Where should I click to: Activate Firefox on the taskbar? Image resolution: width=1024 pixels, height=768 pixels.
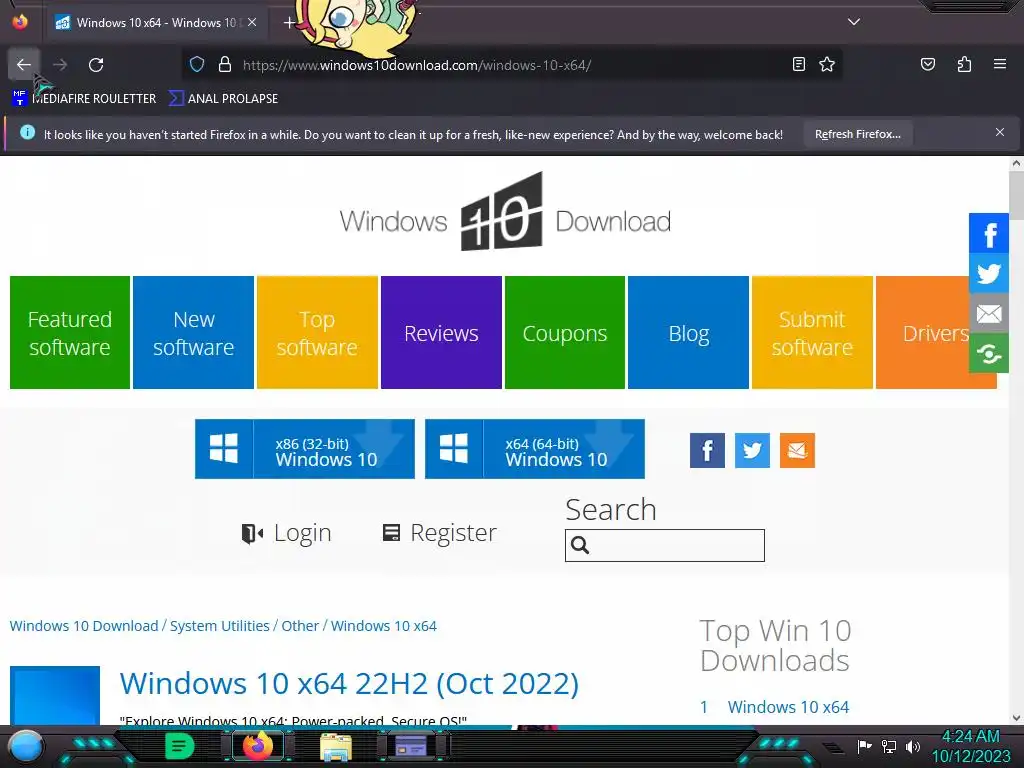pyautogui.click(x=257, y=746)
